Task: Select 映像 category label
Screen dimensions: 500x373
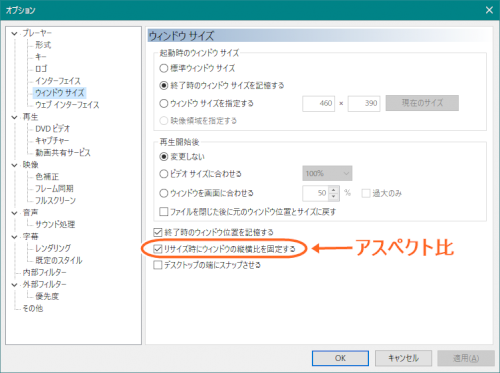Action: (x=30, y=165)
